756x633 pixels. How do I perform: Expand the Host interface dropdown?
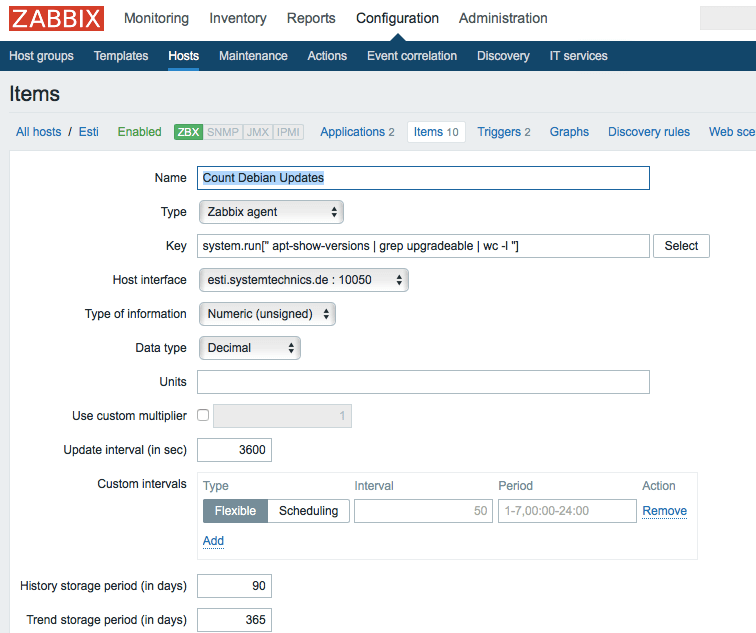pos(304,280)
